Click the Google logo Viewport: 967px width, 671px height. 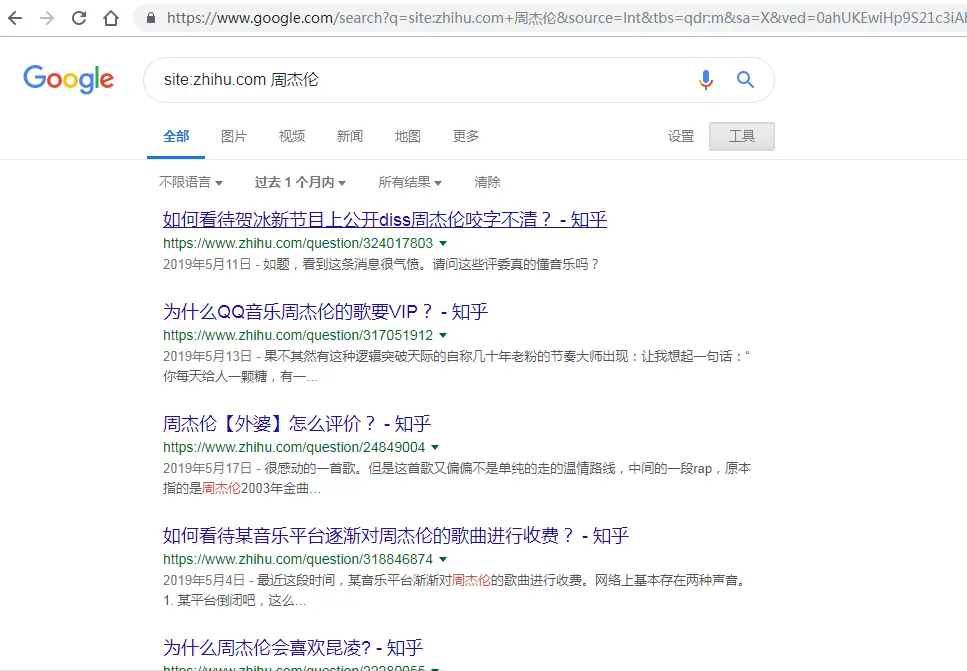click(68, 79)
